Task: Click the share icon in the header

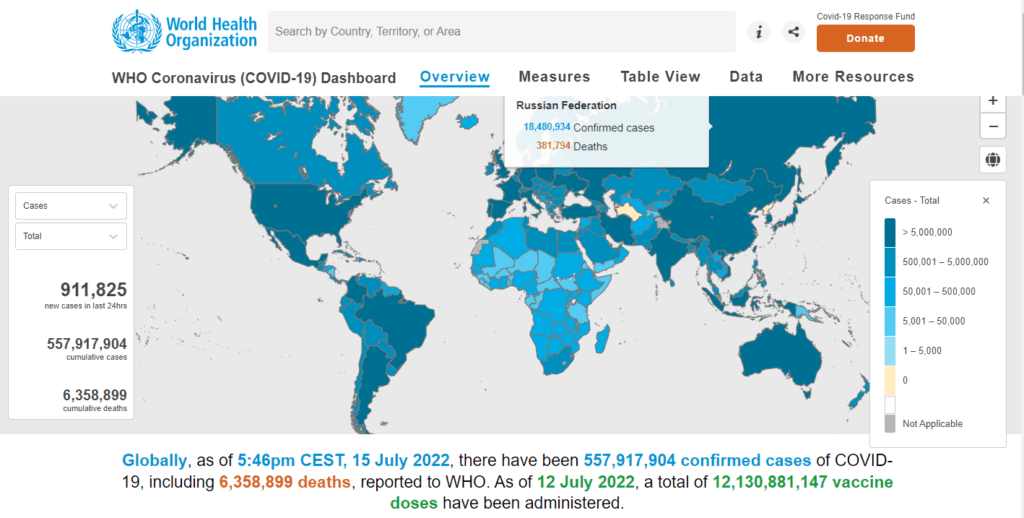Action: tap(793, 31)
